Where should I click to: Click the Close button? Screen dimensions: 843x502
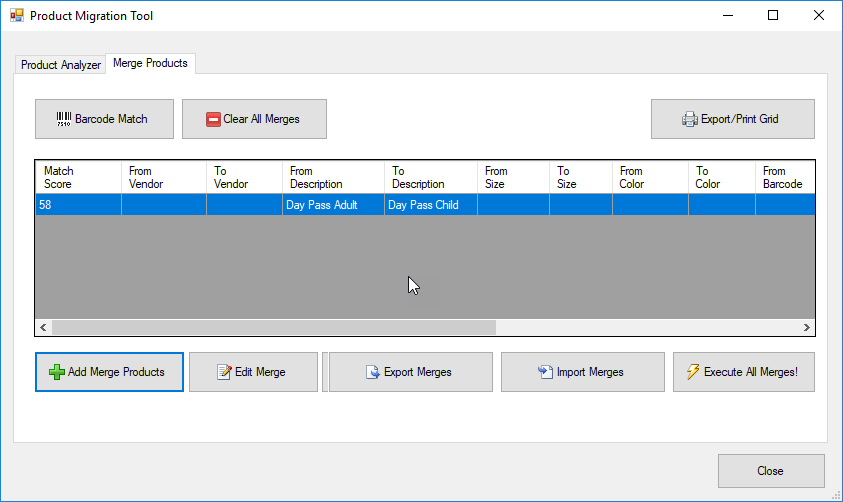click(x=771, y=471)
